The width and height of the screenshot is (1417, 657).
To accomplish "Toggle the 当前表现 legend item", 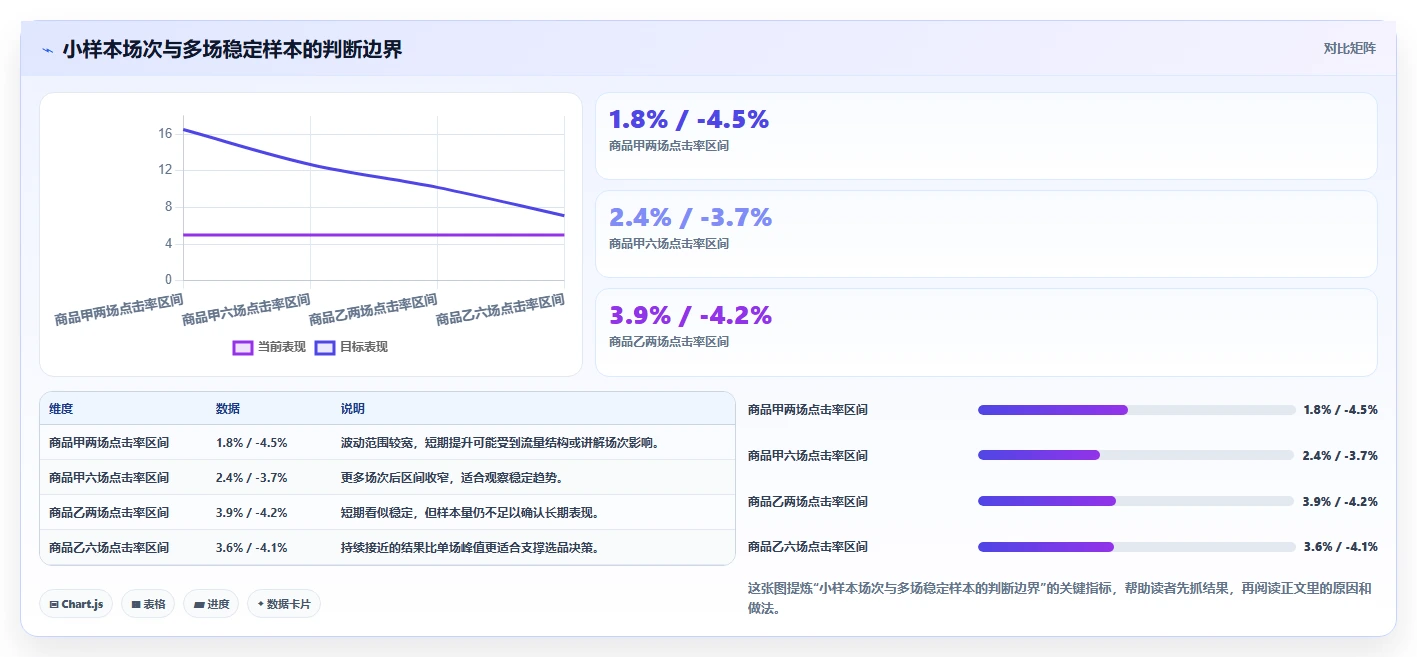I will pos(269,347).
